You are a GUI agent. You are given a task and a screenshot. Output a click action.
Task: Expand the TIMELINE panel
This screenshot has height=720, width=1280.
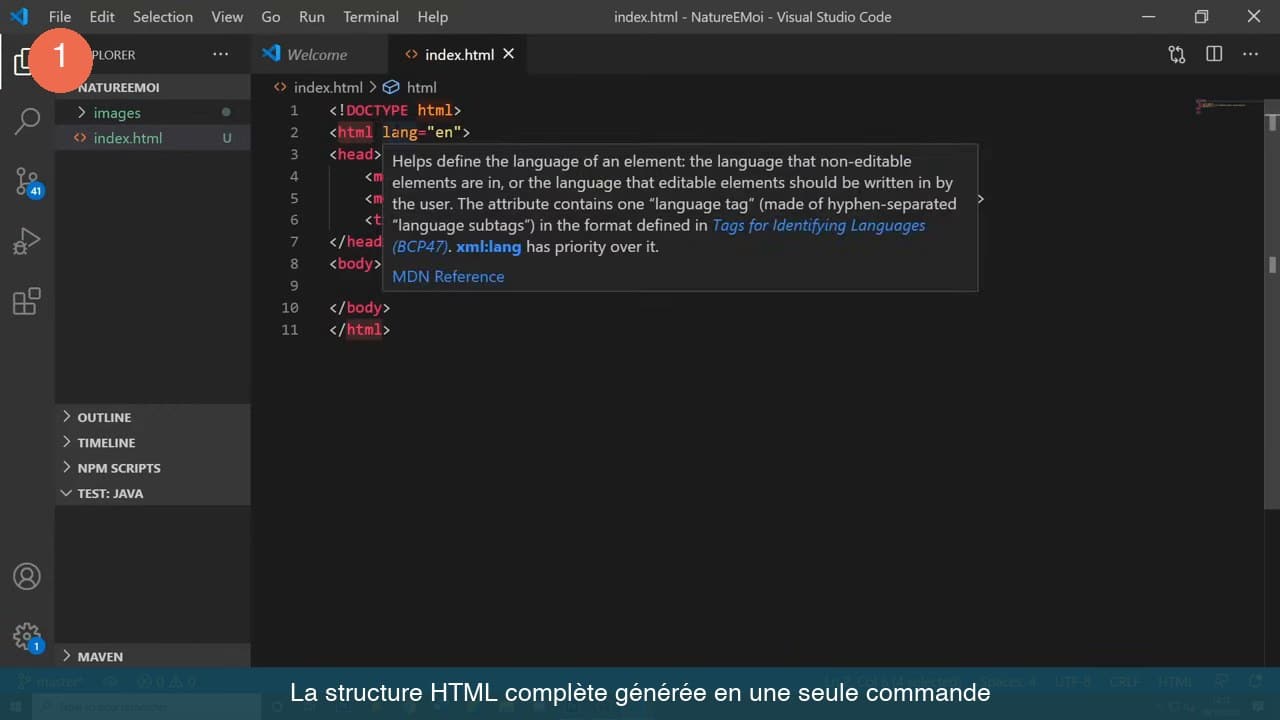click(x=152, y=442)
